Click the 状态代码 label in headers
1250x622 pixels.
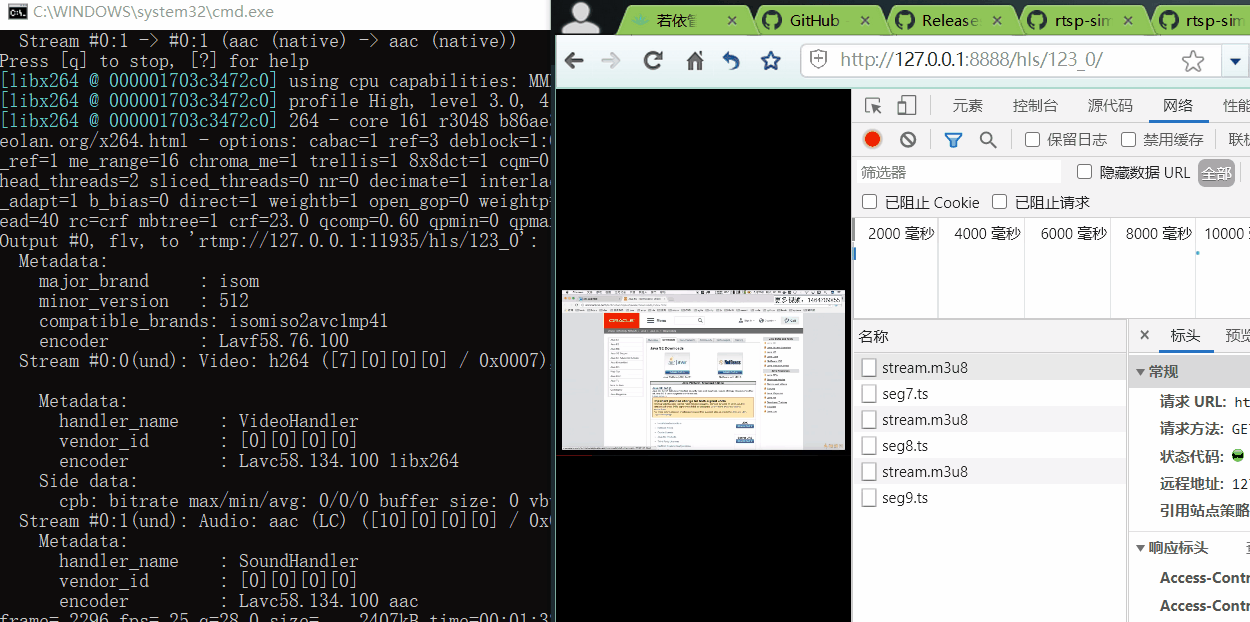pyautogui.click(x=1192, y=456)
